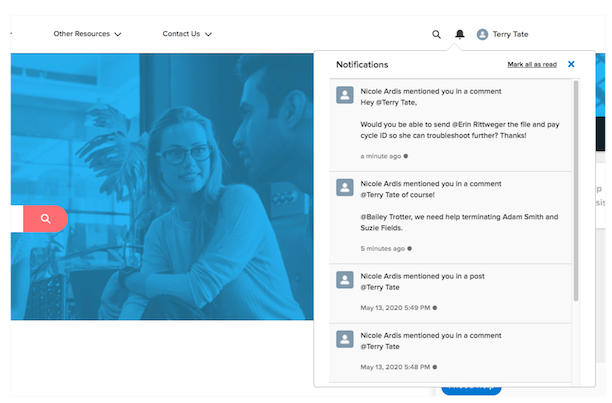Click the 'a minute ago' timestamp
The width and height of the screenshot is (612, 403).
tap(381, 156)
